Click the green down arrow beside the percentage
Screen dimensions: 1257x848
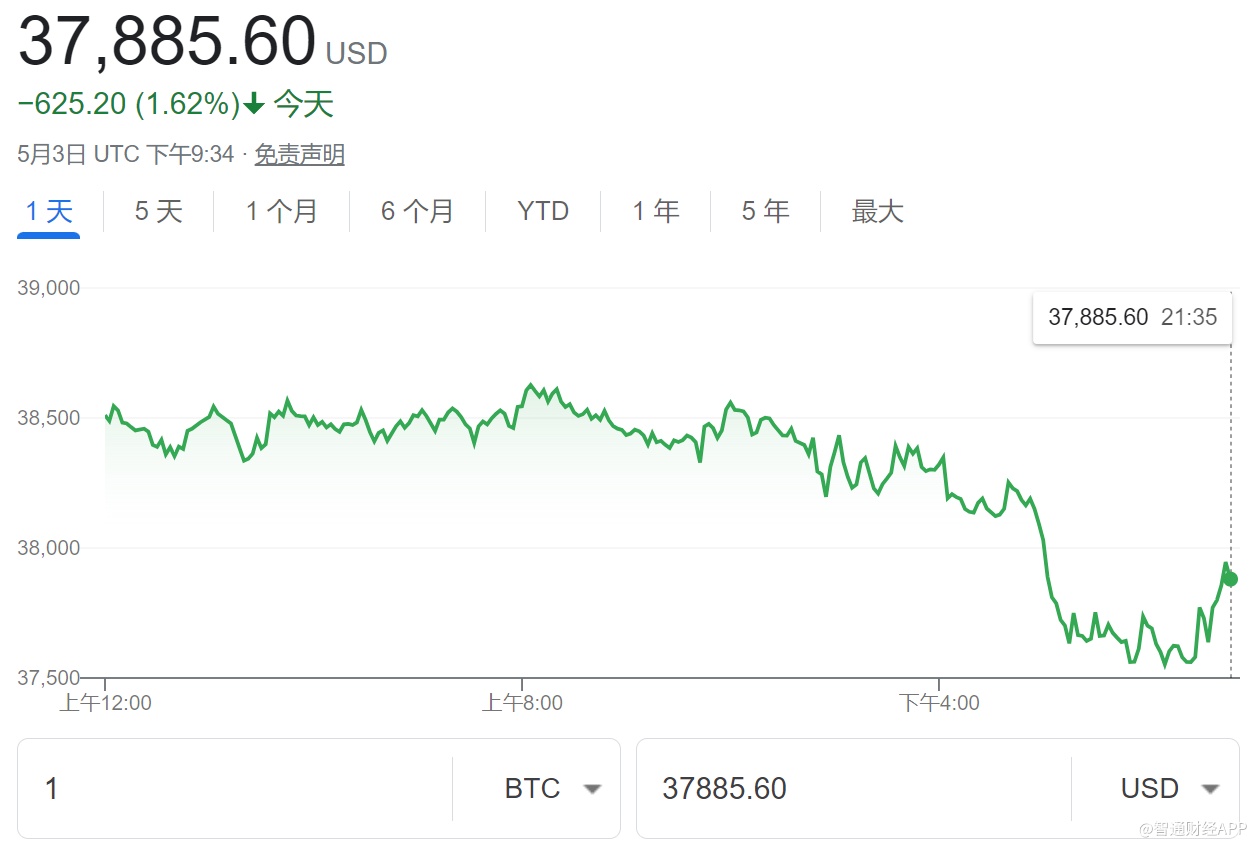coord(254,103)
